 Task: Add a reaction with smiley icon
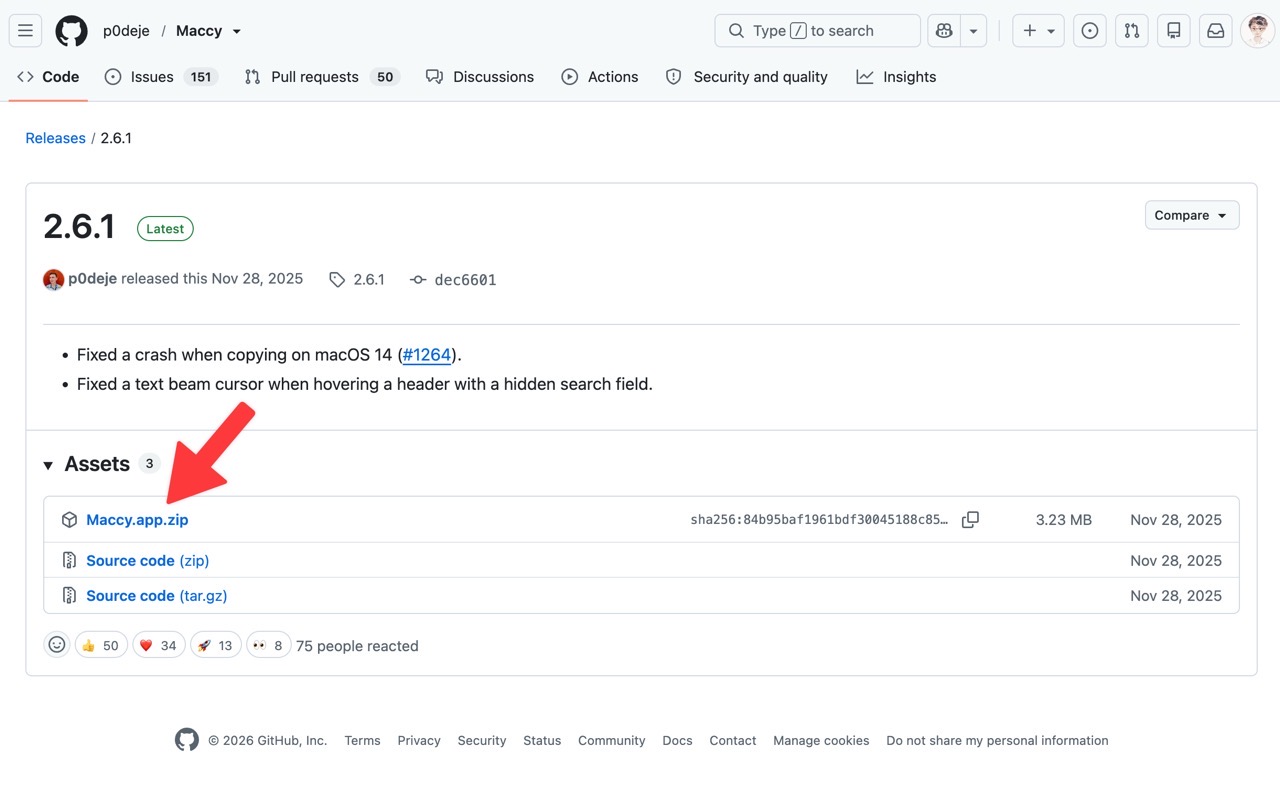(57, 645)
